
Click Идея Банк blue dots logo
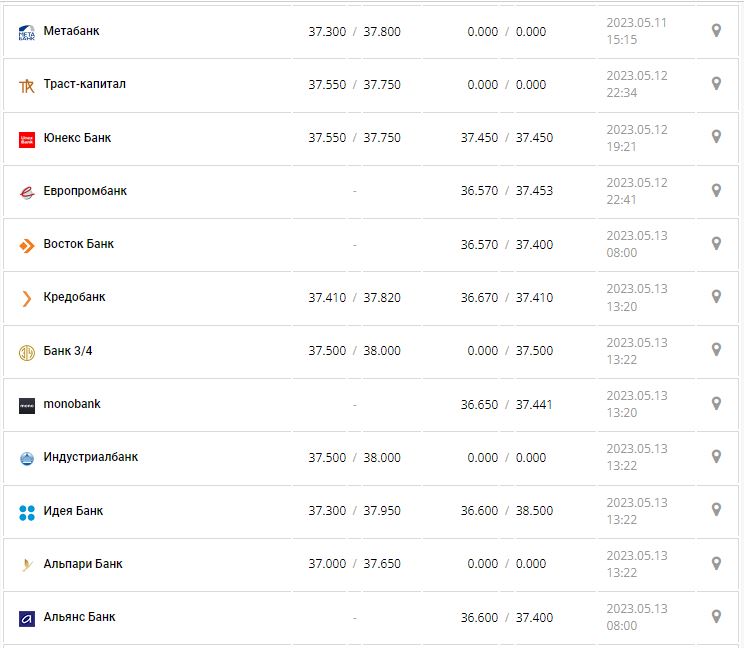pos(27,513)
